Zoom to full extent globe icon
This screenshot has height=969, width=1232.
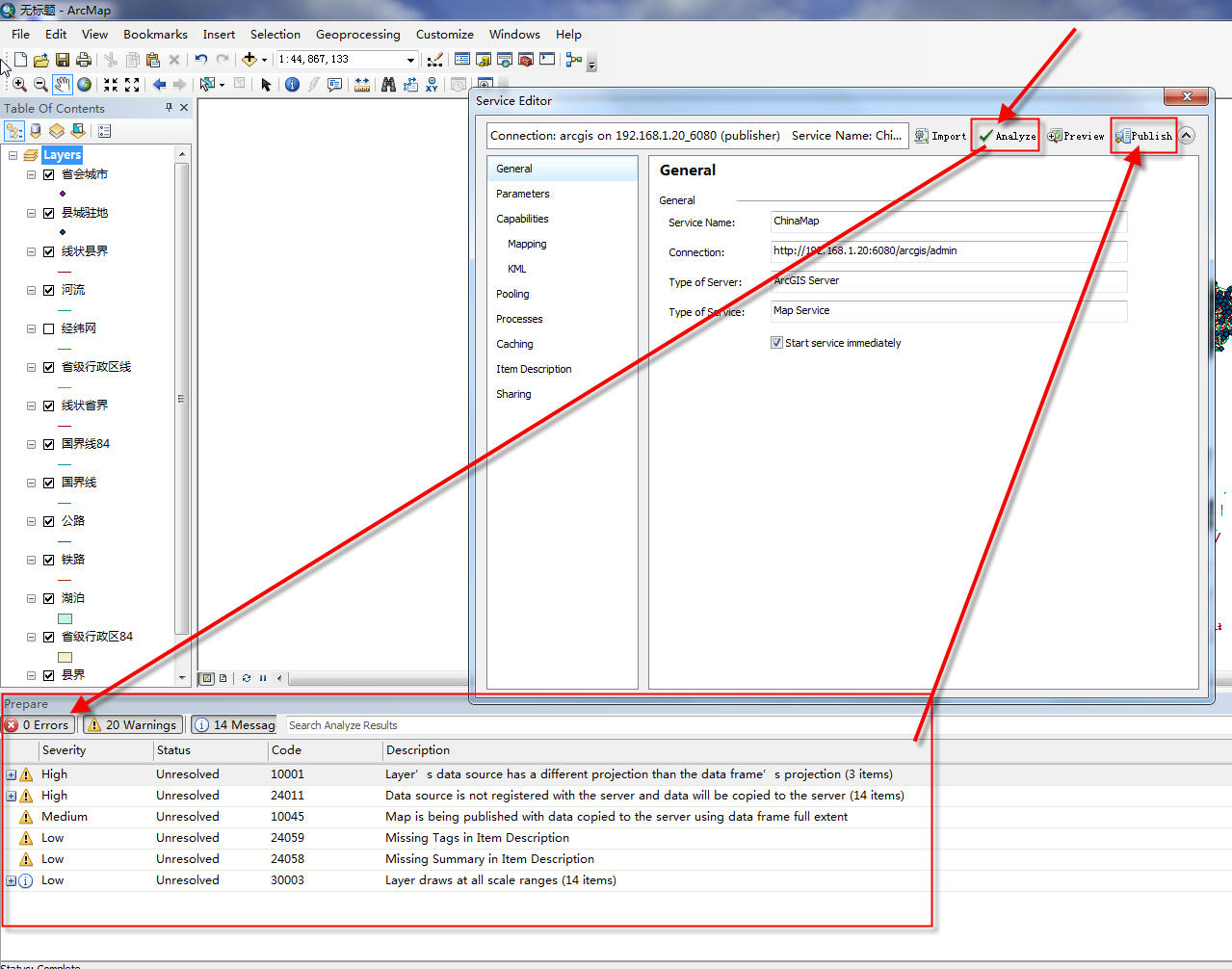85,85
